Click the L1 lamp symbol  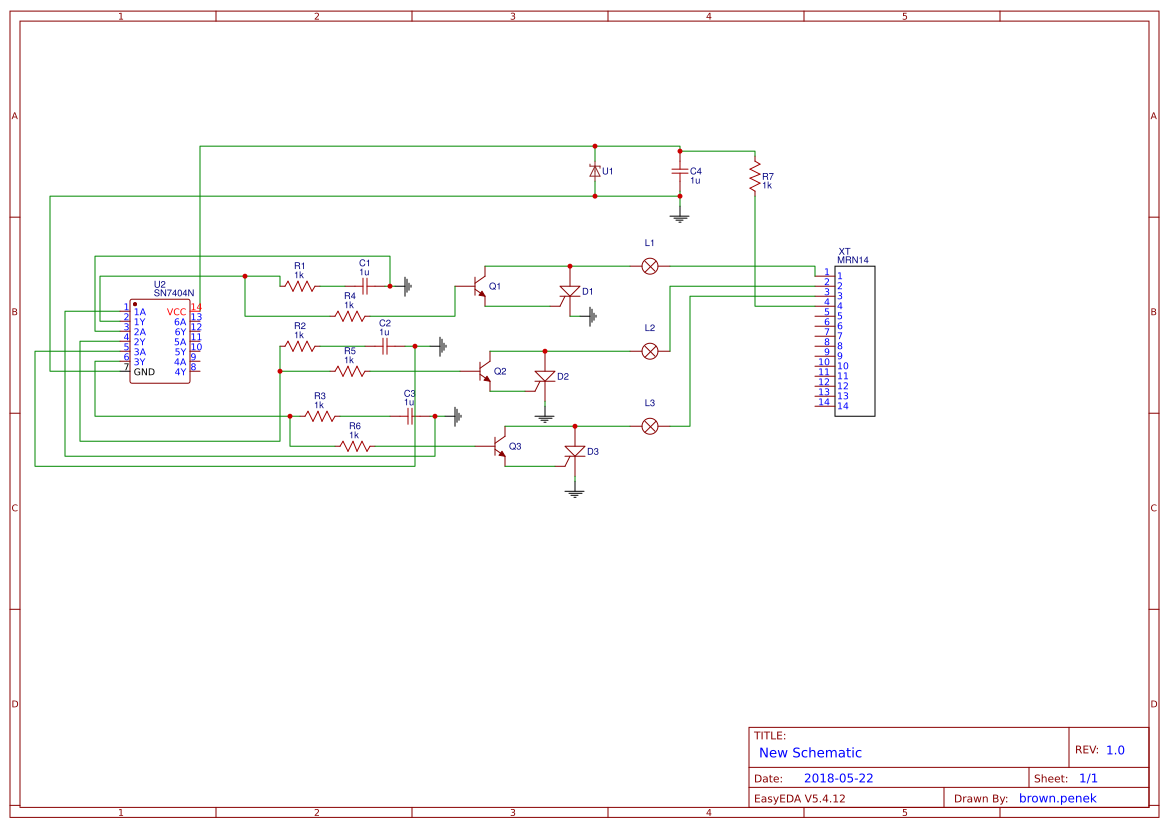(x=649, y=266)
